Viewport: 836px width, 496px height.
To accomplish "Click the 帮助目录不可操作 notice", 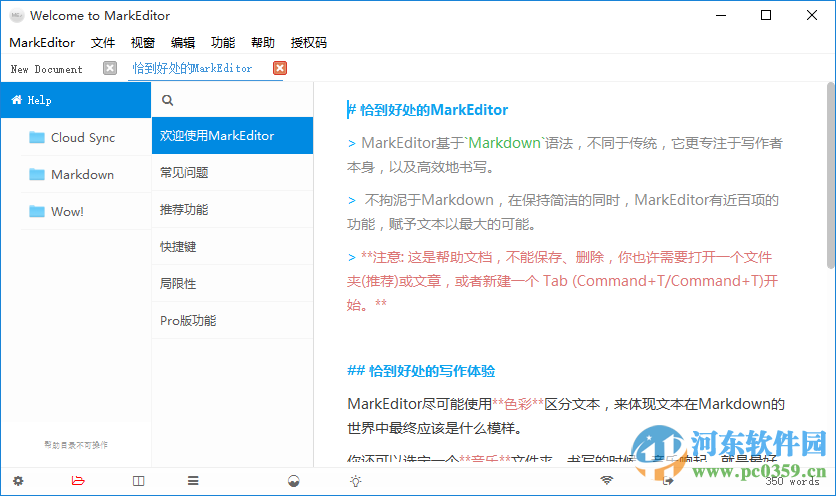I will point(76,445).
